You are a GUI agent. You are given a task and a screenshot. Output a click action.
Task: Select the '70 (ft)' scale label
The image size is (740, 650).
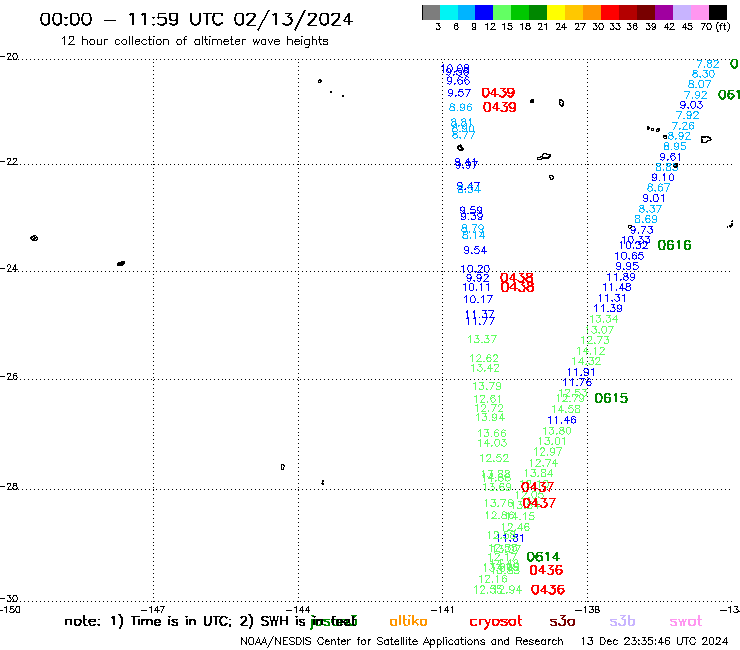pos(715,27)
